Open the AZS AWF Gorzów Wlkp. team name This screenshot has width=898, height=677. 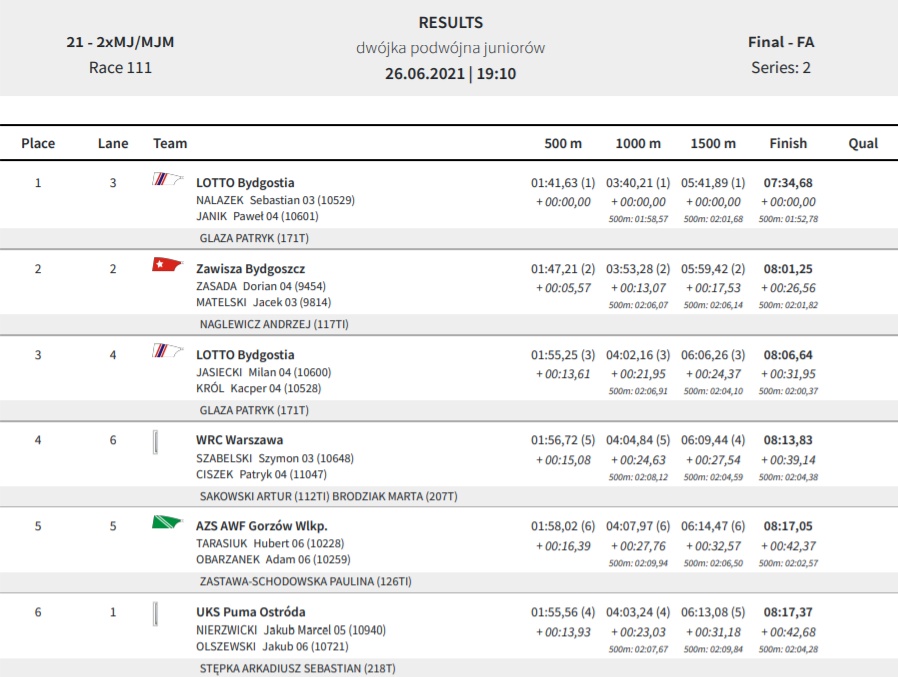262,526
